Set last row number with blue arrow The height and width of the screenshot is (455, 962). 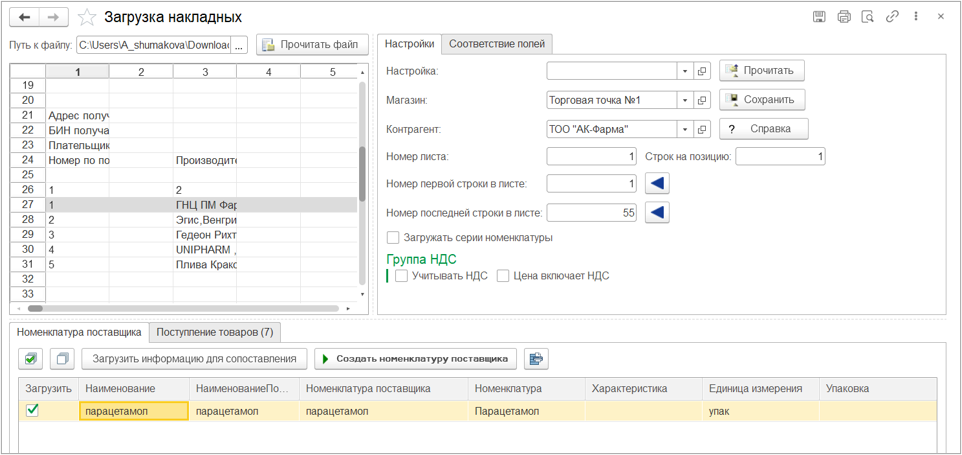pos(657,212)
